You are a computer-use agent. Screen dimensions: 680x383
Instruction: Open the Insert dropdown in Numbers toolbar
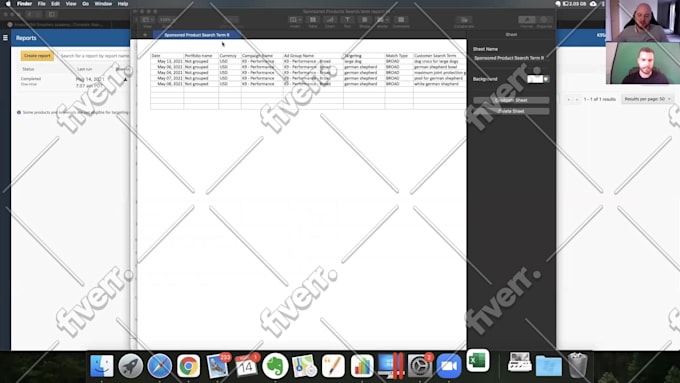point(295,20)
